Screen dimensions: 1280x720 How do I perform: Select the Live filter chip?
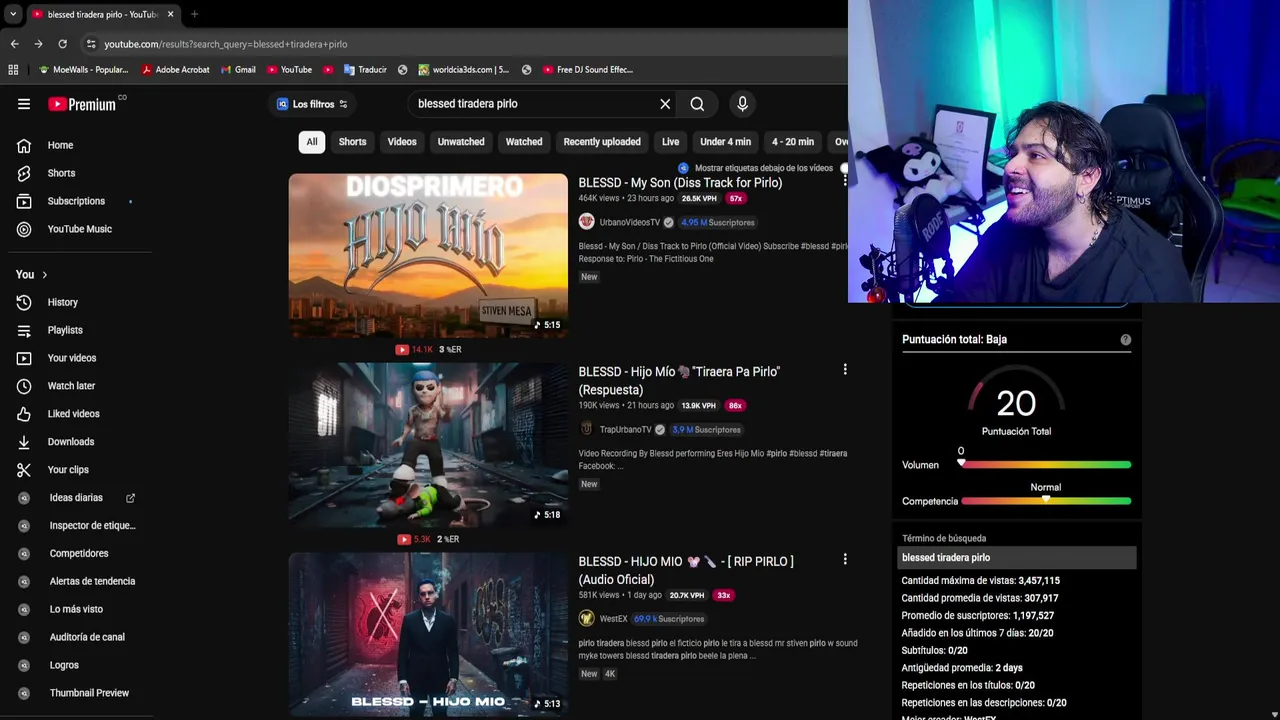(x=671, y=142)
